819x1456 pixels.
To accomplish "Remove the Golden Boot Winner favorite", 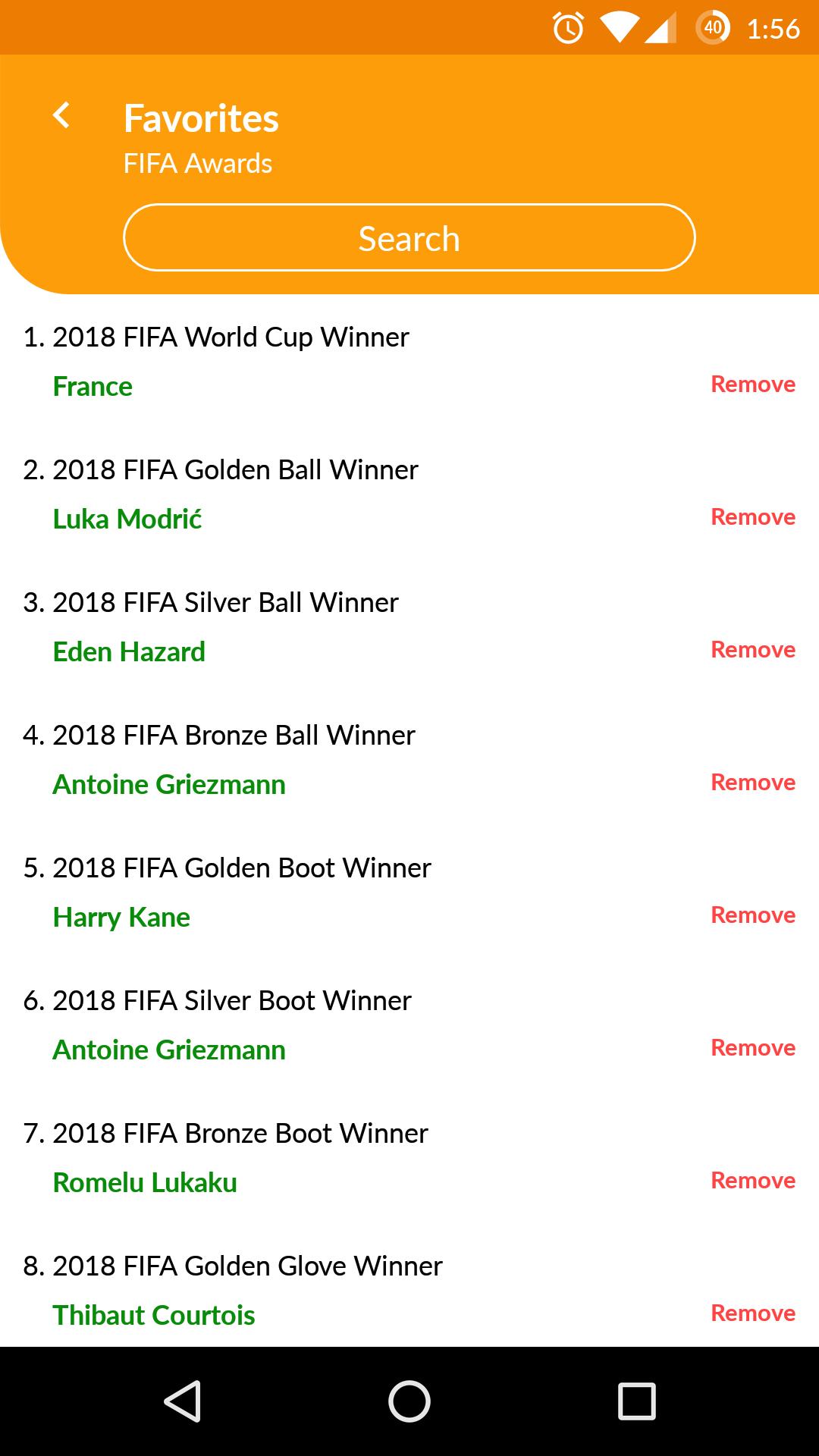I will [x=752, y=915].
